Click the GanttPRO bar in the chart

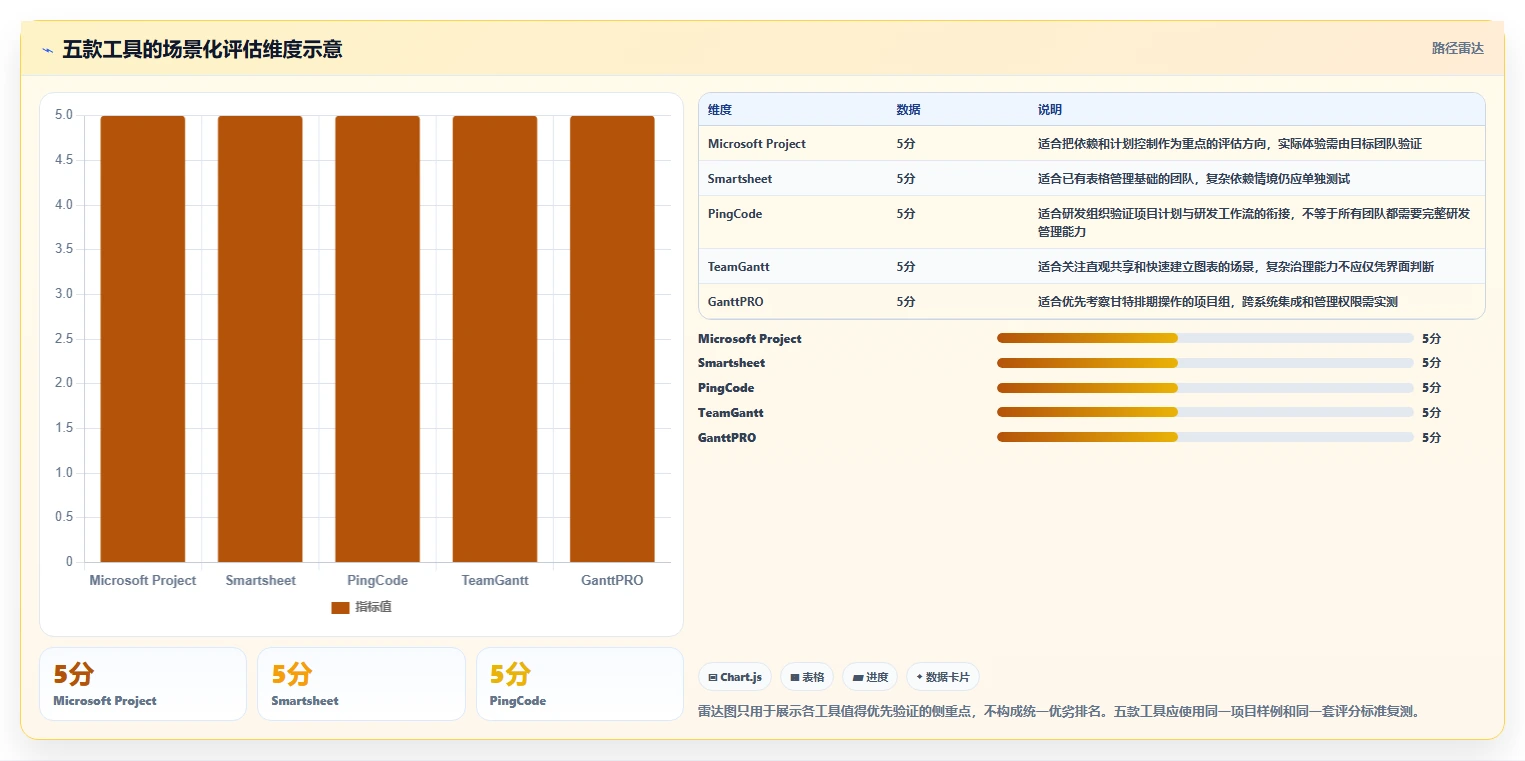point(612,338)
